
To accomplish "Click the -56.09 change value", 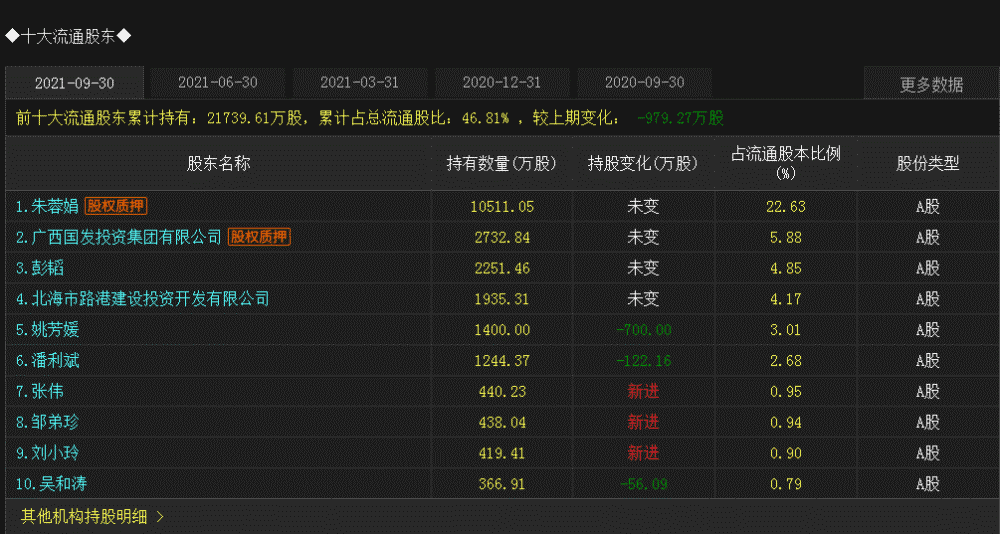I will [643, 484].
